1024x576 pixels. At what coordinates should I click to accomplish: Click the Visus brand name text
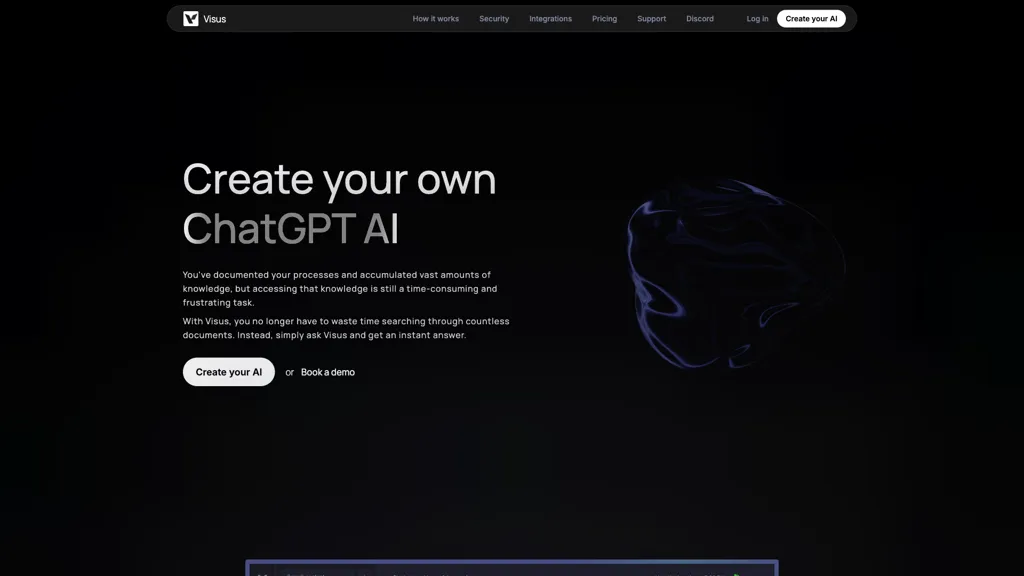(214, 19)
